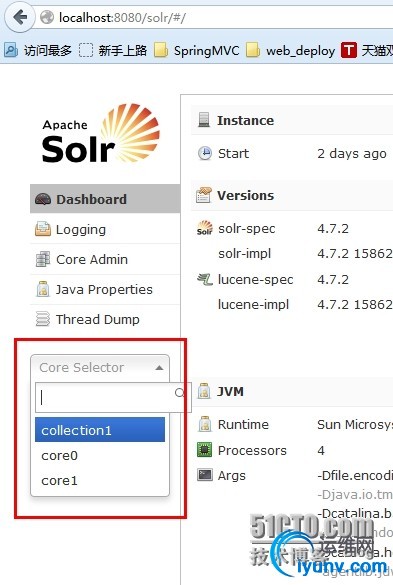393x585 pixels.
Task: Click the browser back arrow button
Action: [20, 17]
